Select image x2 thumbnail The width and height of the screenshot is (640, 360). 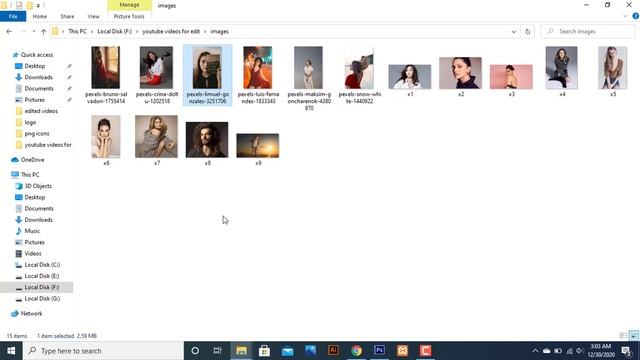pos(460,73)
